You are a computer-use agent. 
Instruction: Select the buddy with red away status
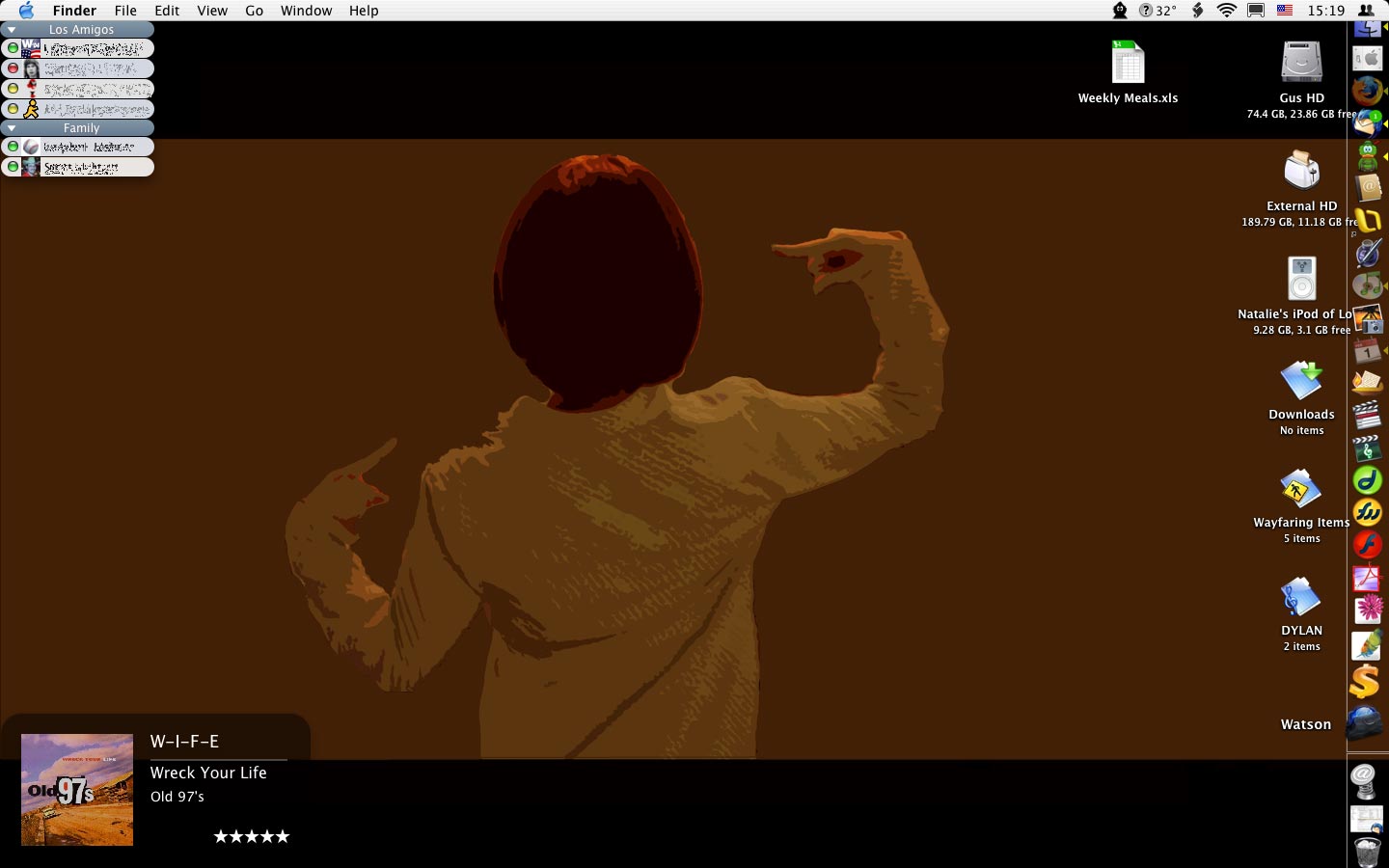pyautogui.click(x=78, y=68)
